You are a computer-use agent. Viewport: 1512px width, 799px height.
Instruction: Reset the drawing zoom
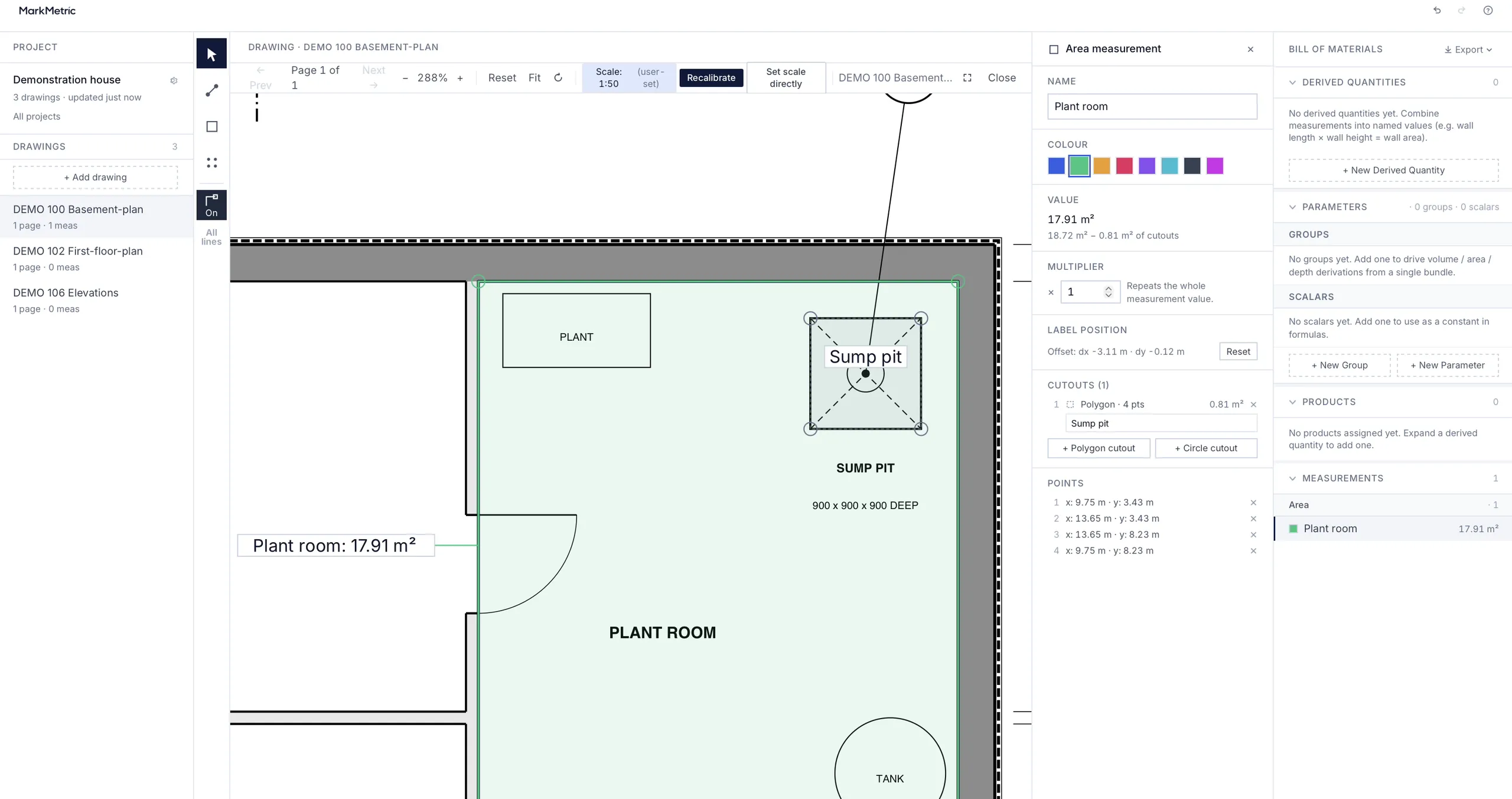pos(502,78)
